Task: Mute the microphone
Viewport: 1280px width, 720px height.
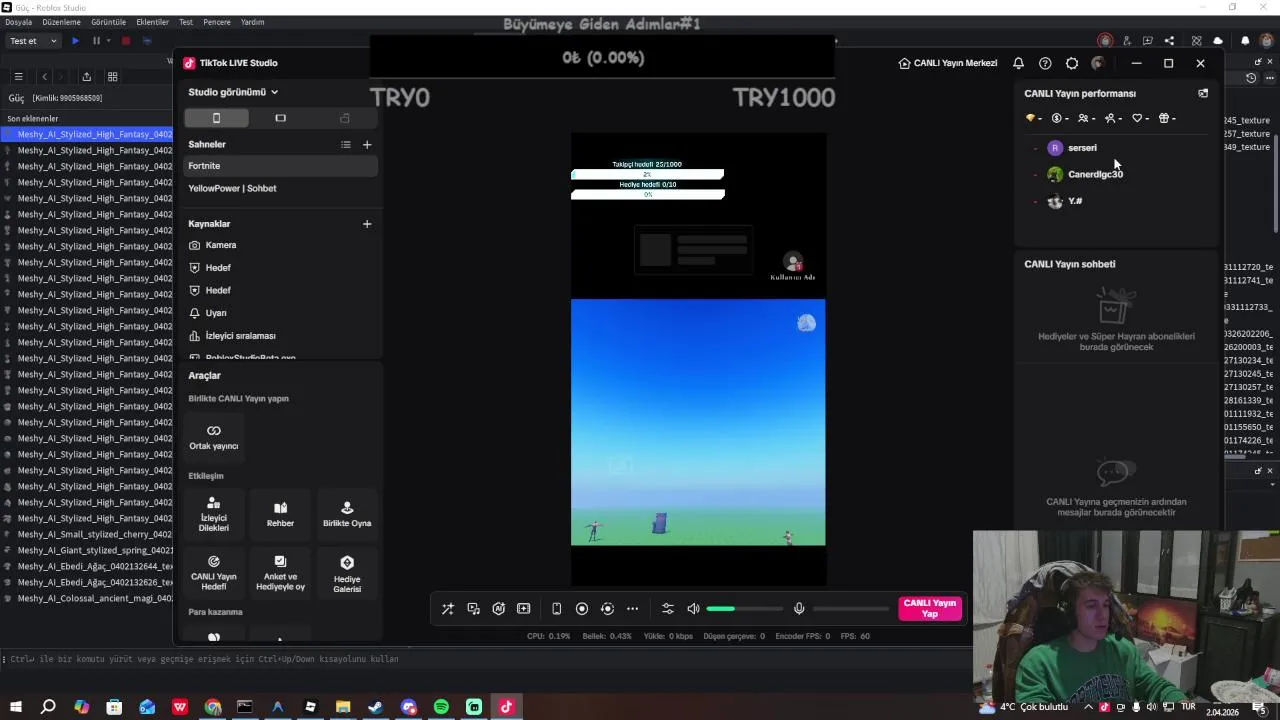Action: (x=799, y=609)
